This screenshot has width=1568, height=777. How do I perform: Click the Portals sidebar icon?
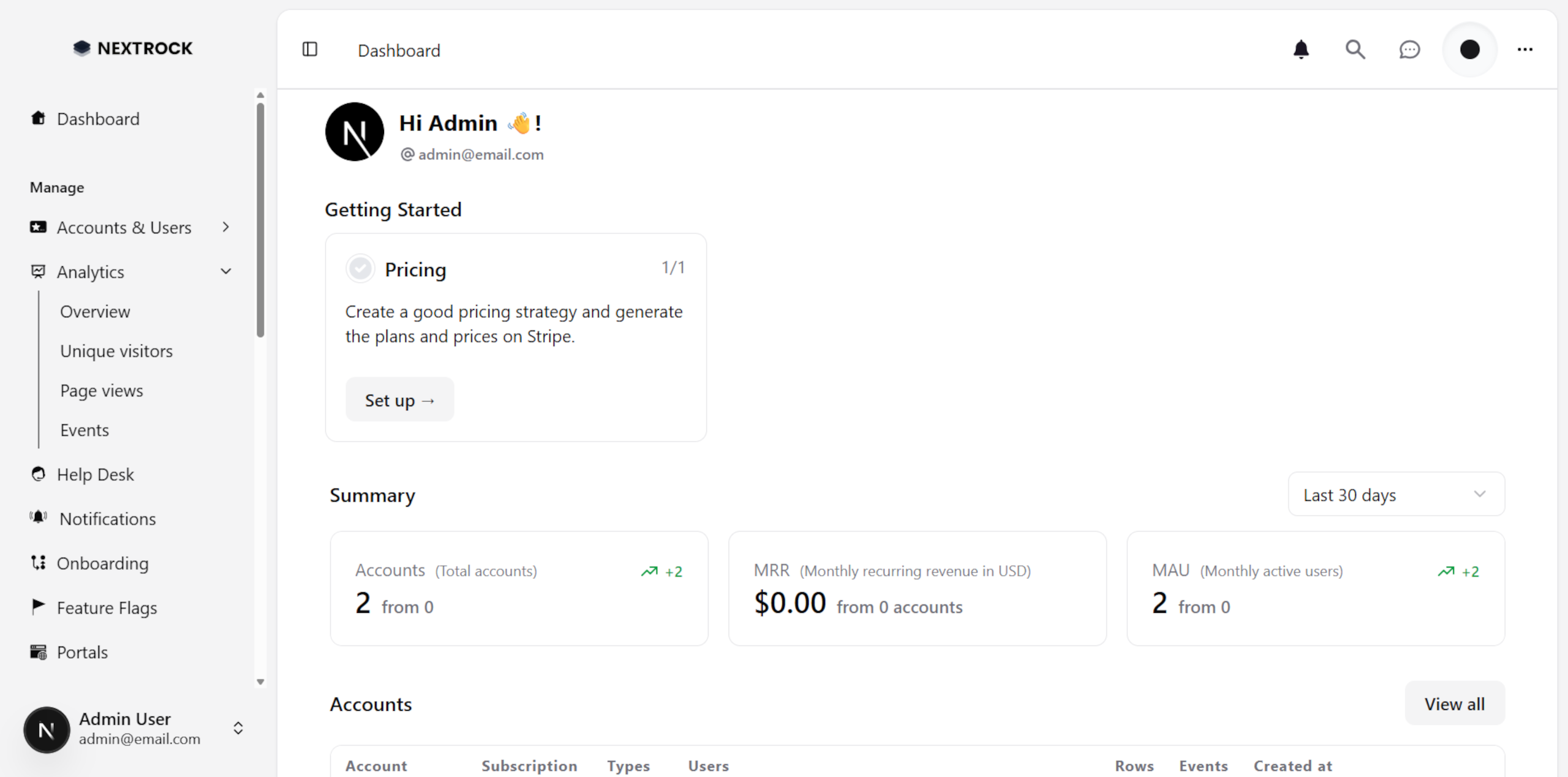coord(38,651)
